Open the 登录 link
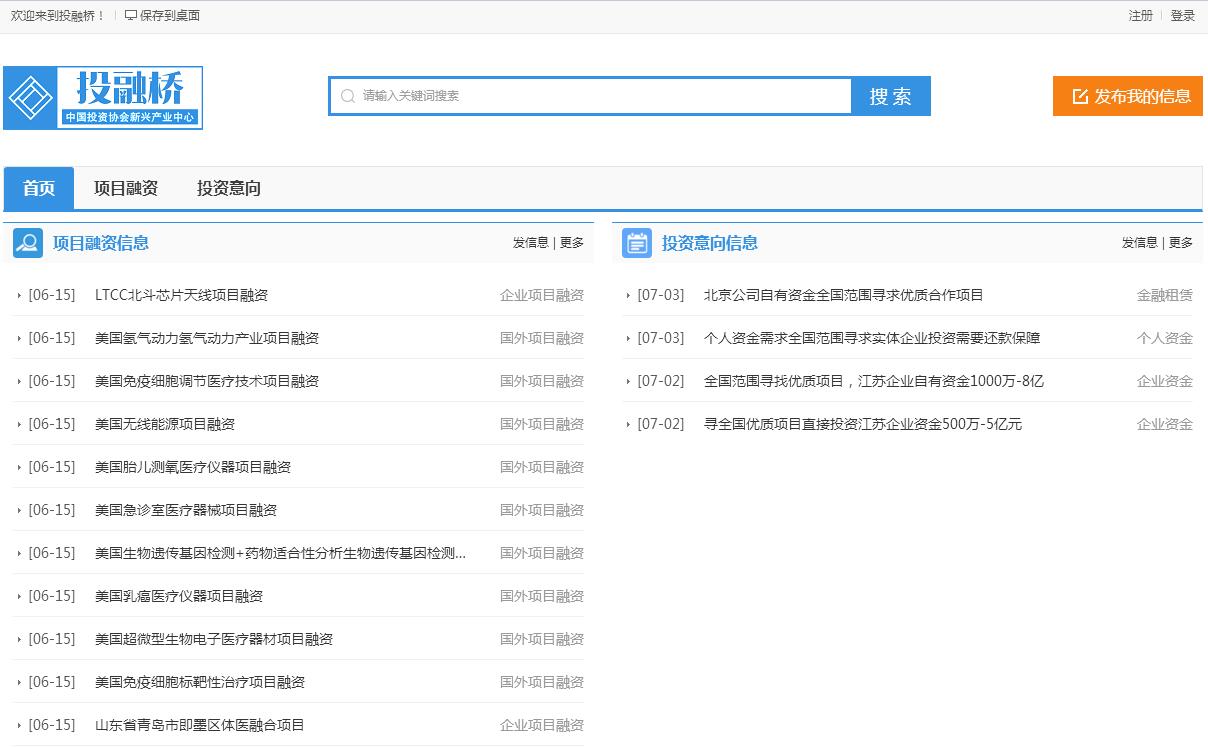Viewport: 1208px width, 747px height. point(1183,16)
